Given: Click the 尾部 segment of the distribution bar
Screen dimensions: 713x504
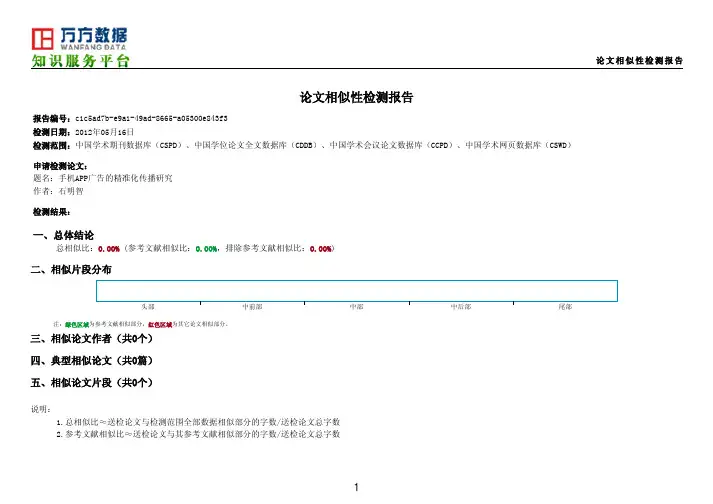Looking at the screenshot, I should 566,304.
